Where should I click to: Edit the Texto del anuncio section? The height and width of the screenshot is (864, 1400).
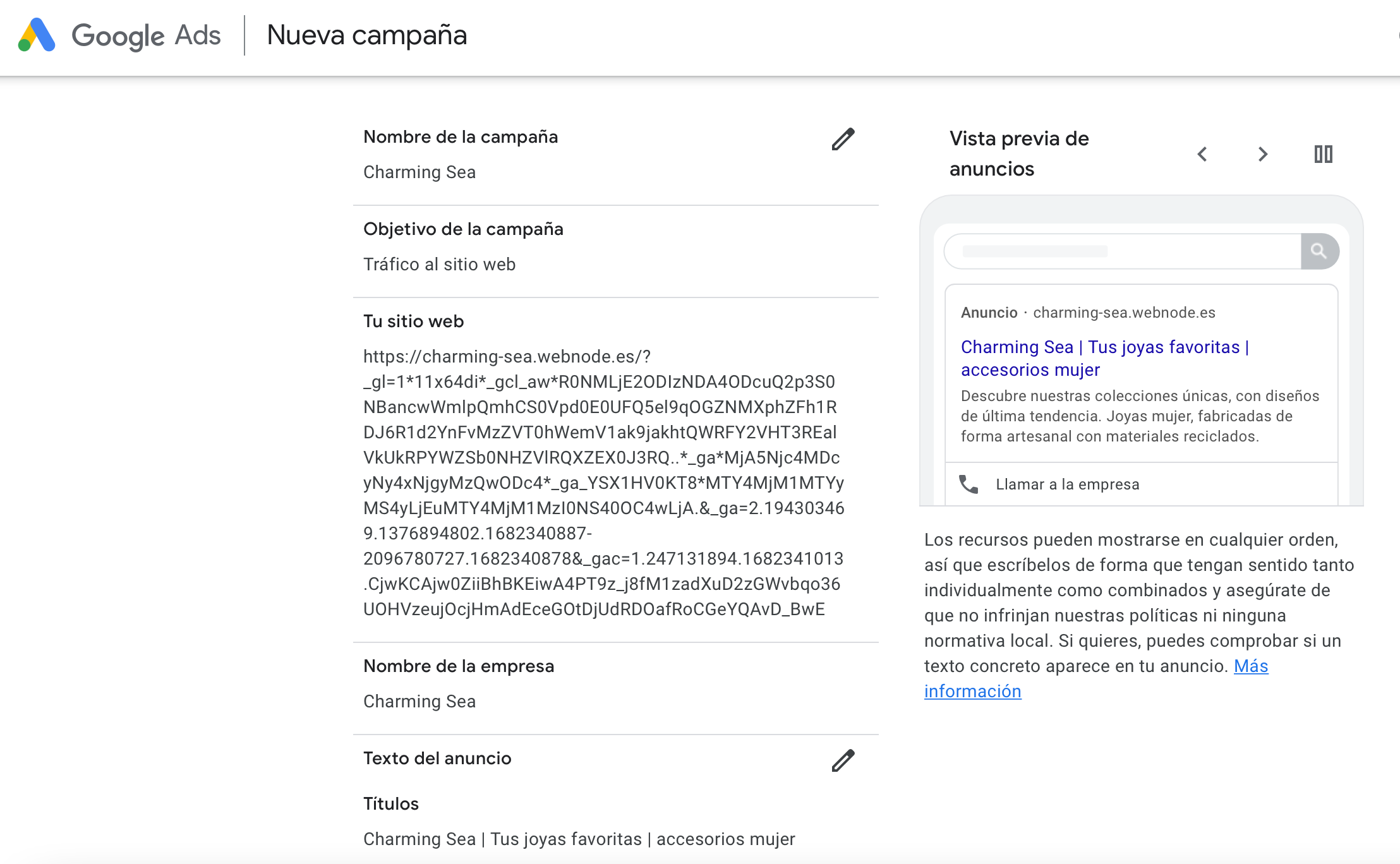click(843, 760)
